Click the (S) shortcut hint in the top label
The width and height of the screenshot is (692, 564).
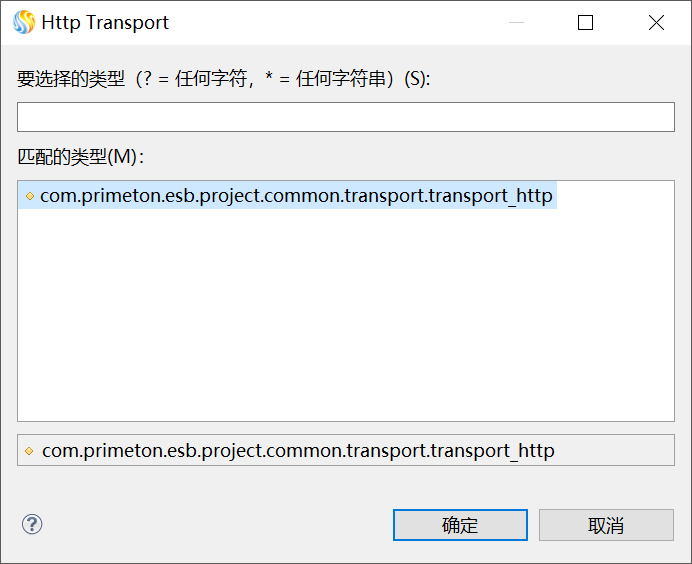click(x=416, y=80)
